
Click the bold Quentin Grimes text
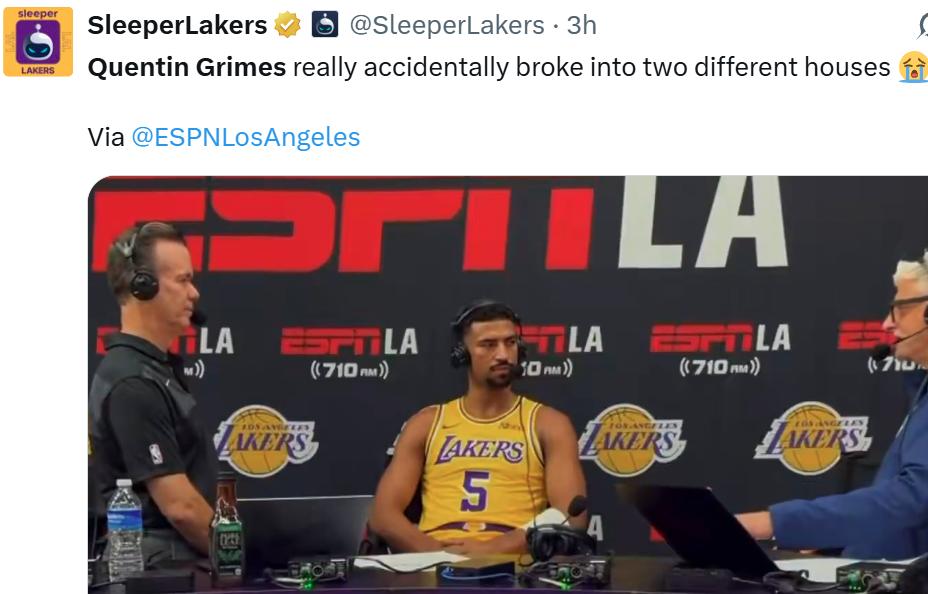point(187,67)
